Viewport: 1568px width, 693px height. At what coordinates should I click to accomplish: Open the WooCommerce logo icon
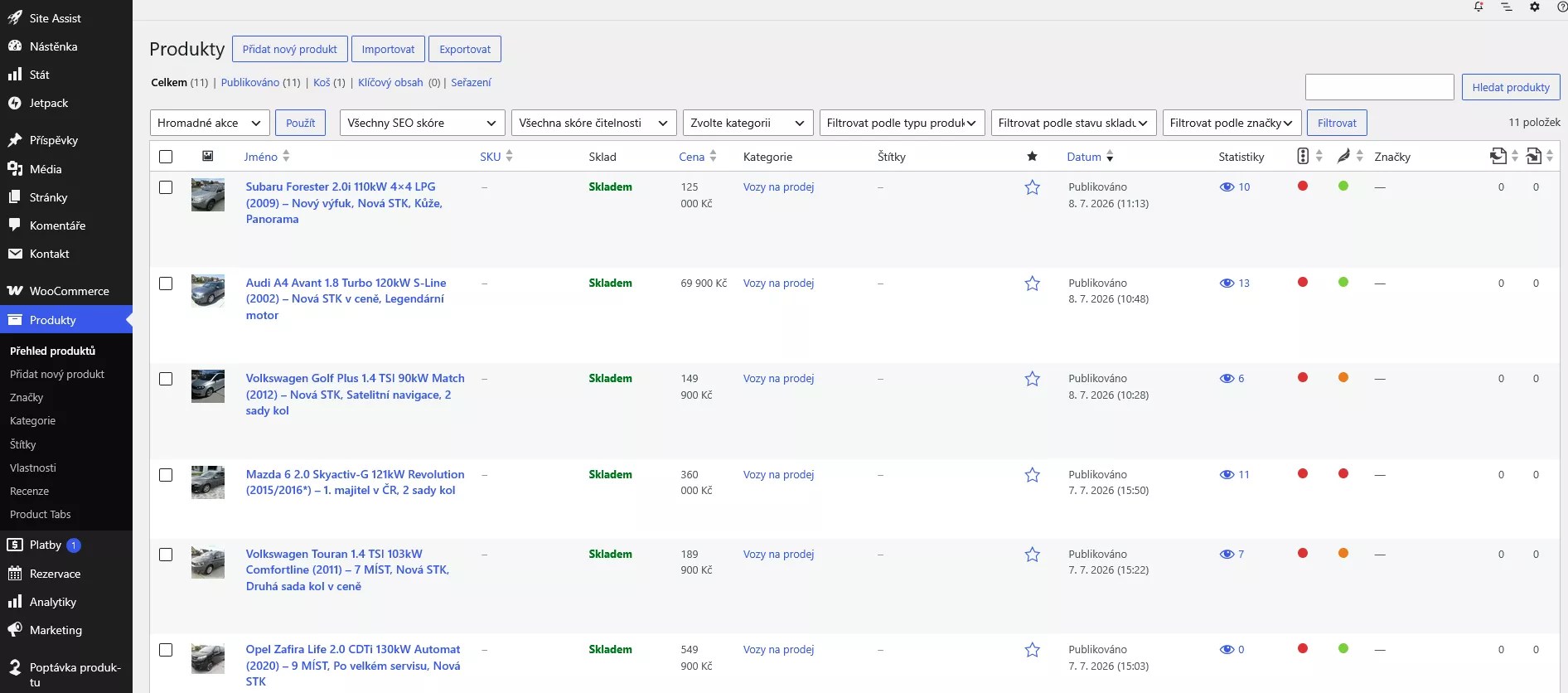(x=15, y=291)
